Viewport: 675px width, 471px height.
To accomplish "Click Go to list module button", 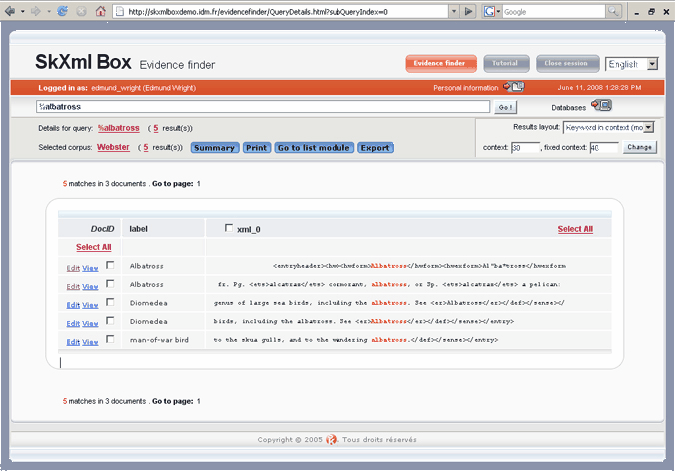I will point(314,148).
